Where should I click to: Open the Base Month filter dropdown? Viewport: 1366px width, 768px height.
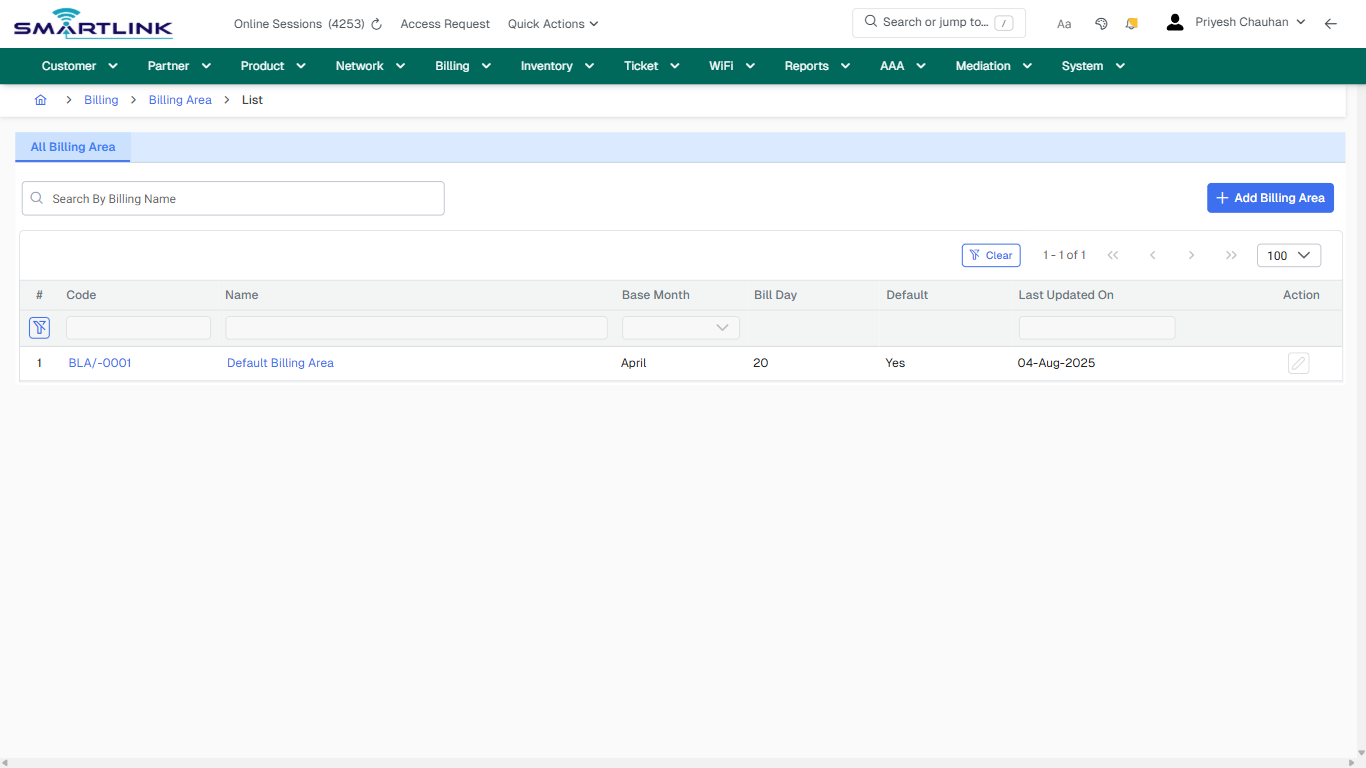pyautogui.click(x=680, y=327)
